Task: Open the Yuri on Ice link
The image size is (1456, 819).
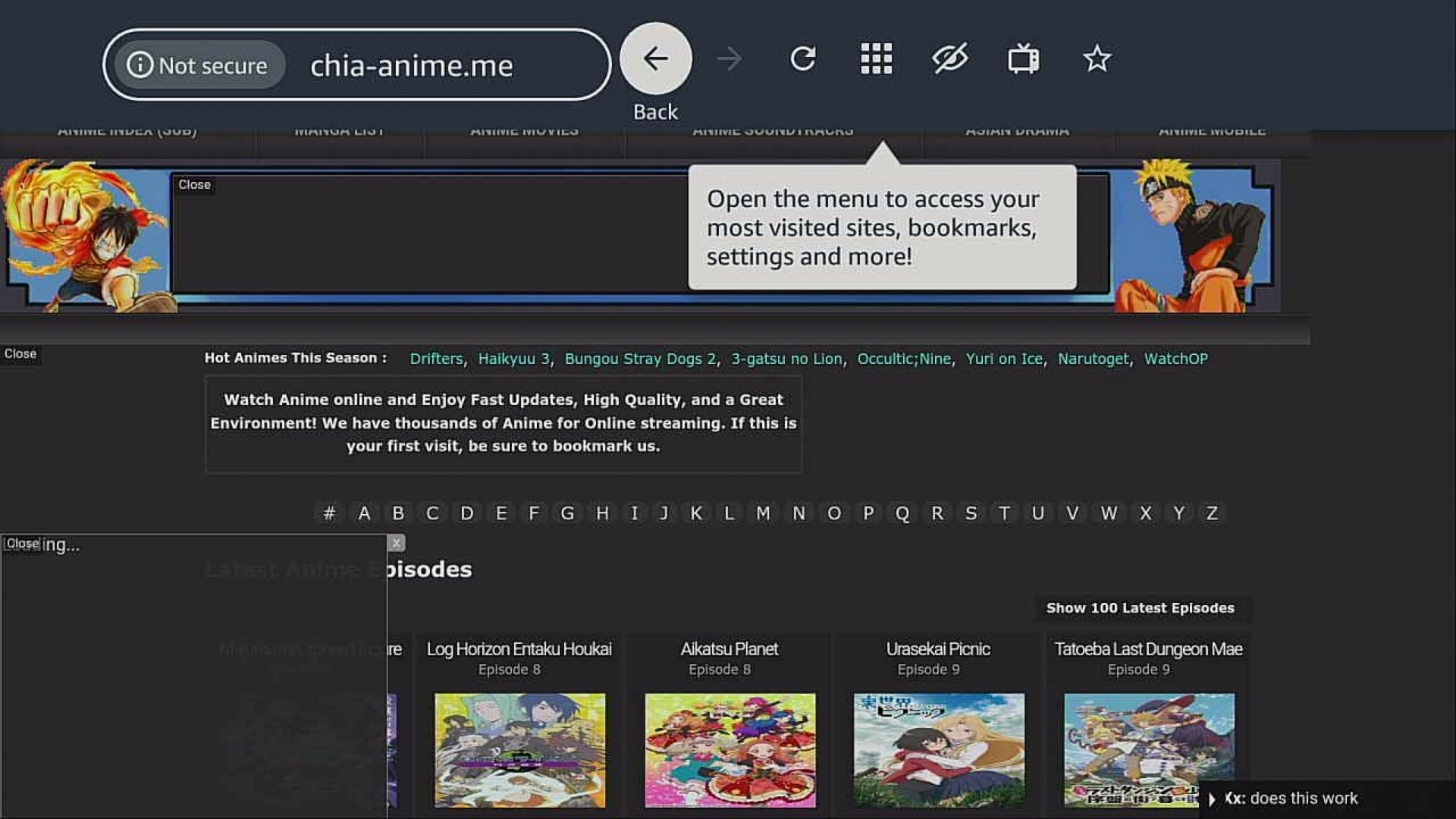Action: 1004,359
